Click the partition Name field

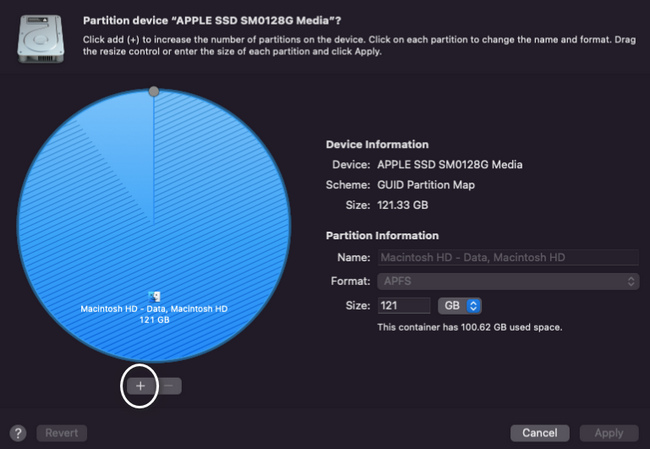point(508,257)
